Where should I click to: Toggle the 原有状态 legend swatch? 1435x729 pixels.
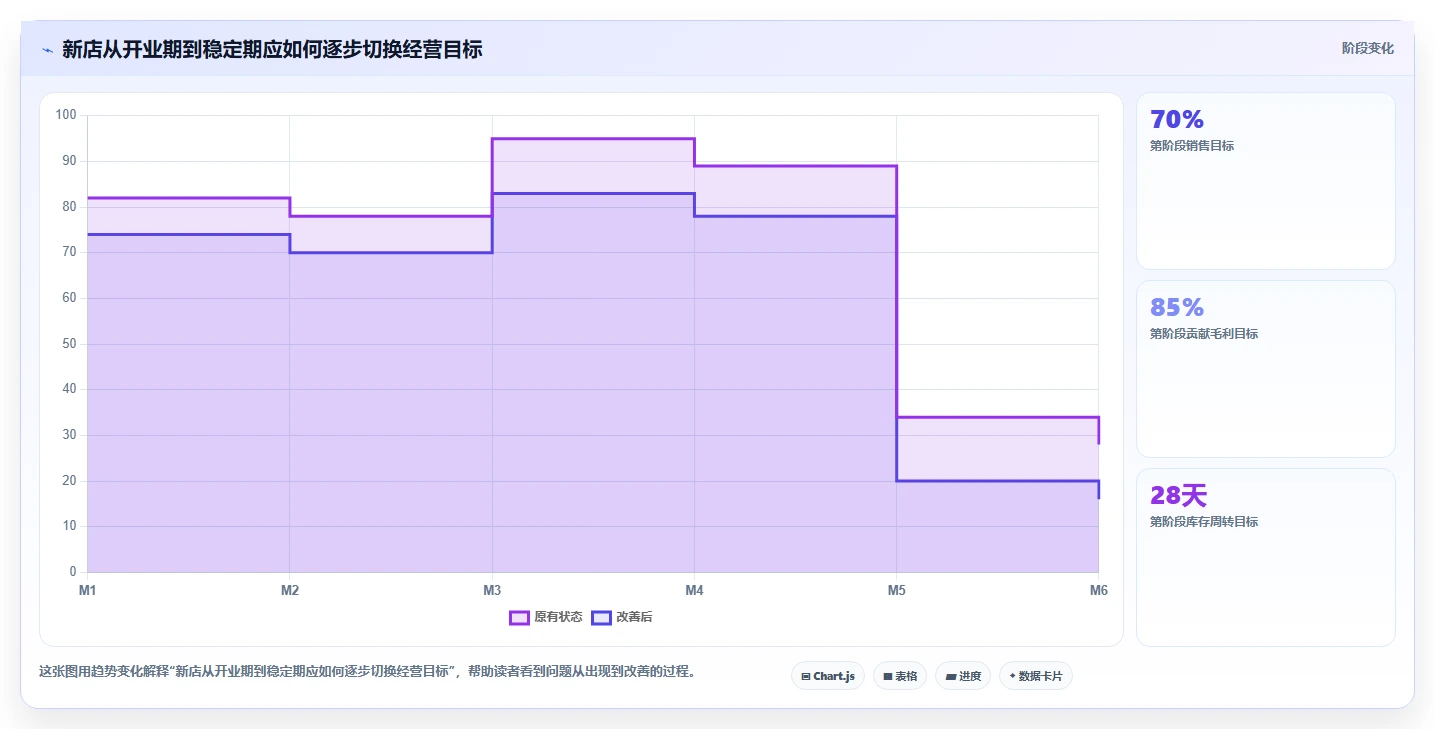click(519, 618)
